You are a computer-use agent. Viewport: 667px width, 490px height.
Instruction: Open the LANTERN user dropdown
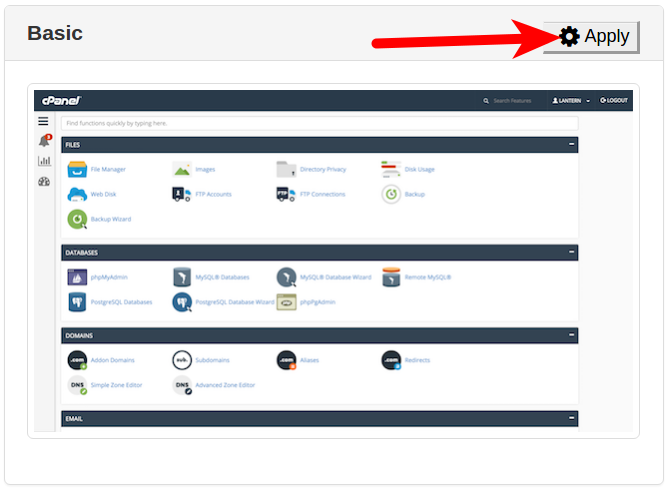pos(571,101)
